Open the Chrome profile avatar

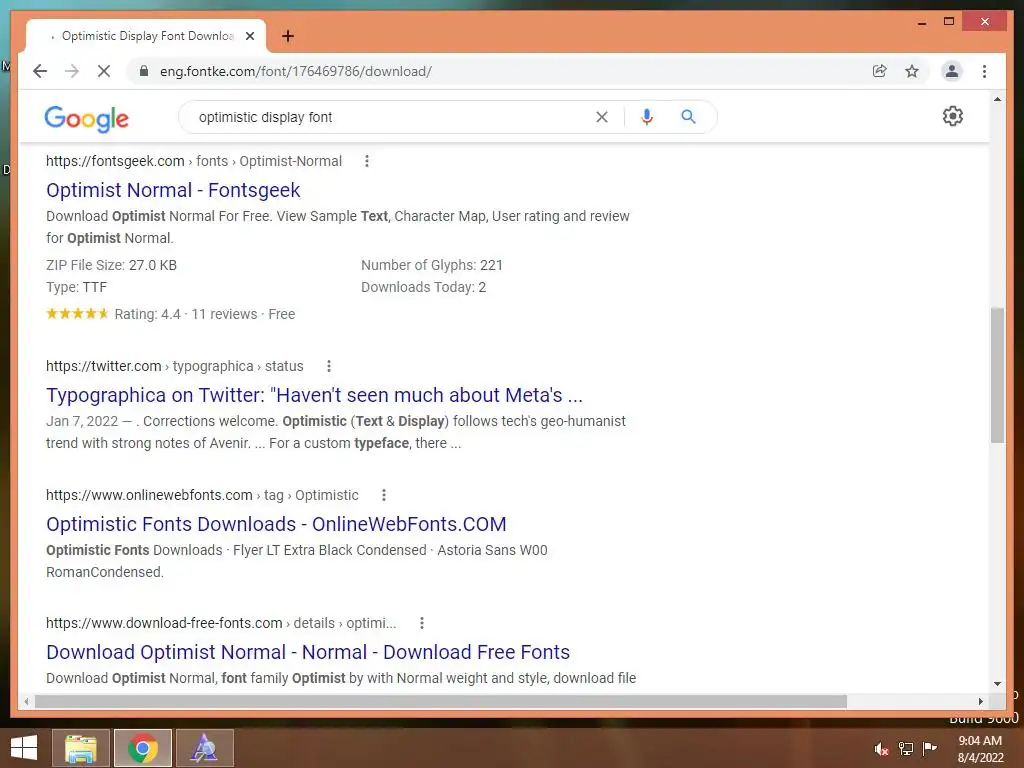click(952, 71)
